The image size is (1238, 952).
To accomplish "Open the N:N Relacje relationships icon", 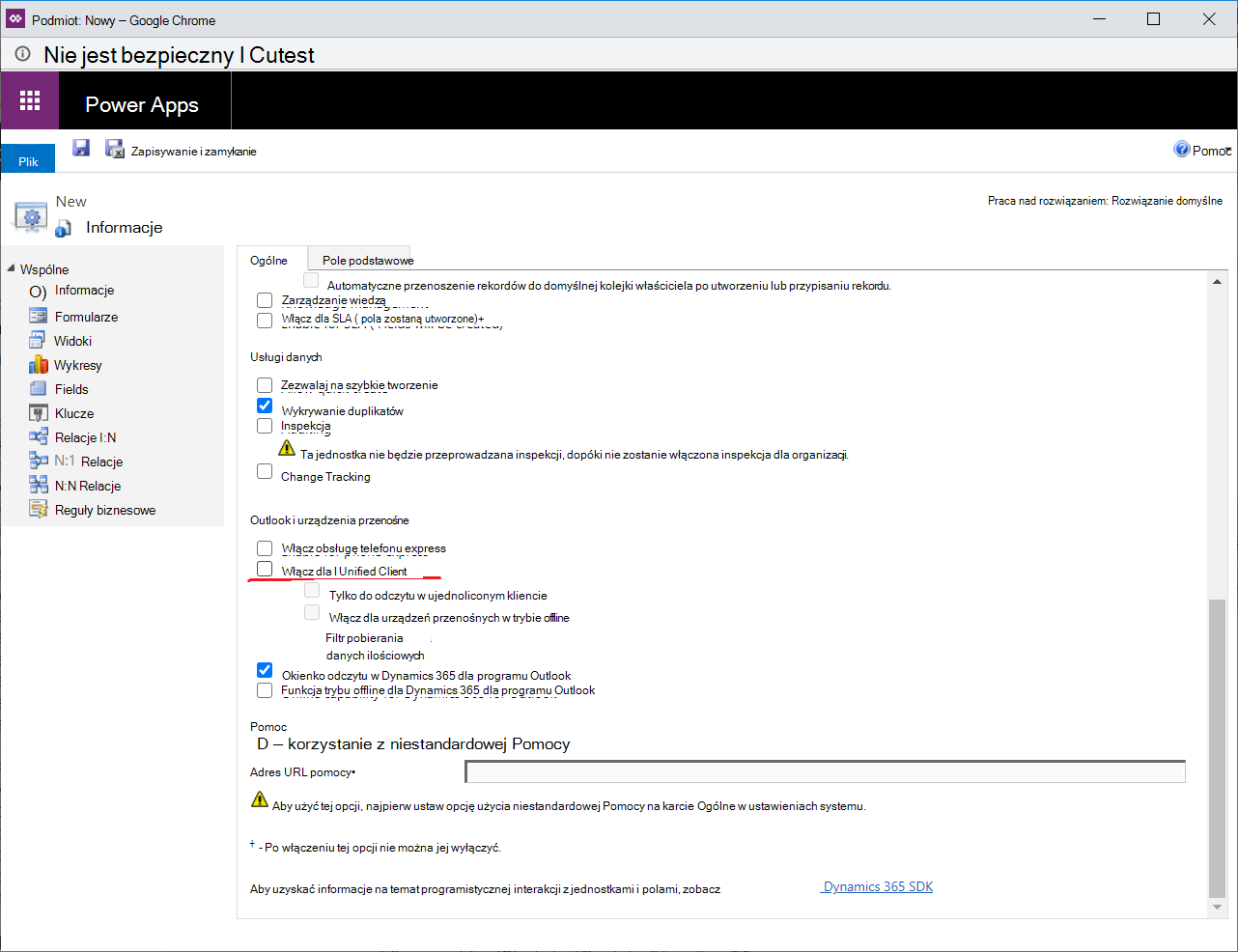I will [38, 485].
